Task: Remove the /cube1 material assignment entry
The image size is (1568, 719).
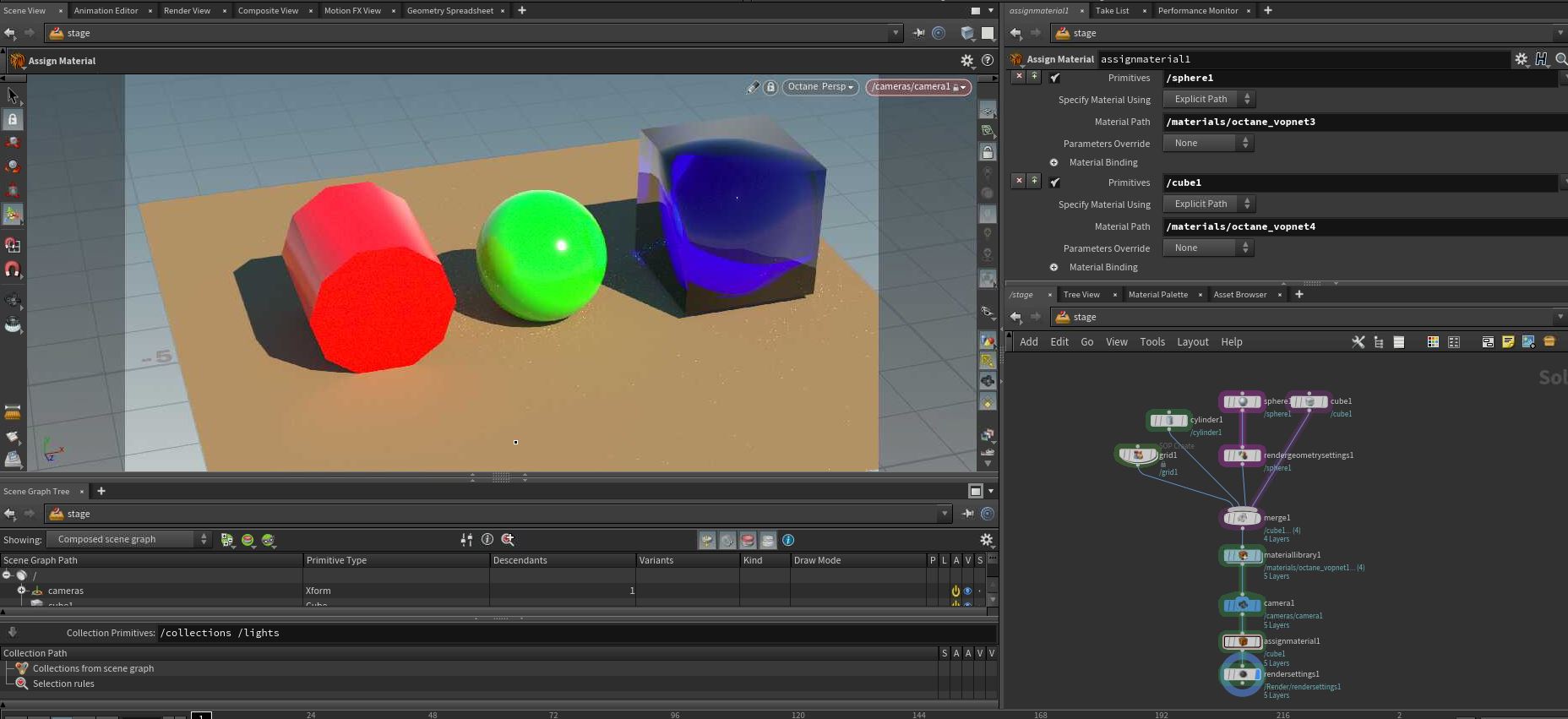Action: pyautogui.click(x=1019, y=181)
